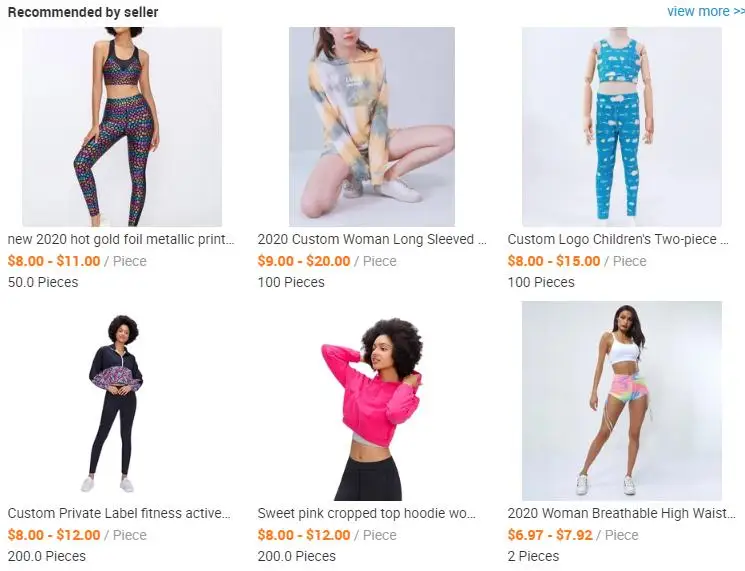Viewport: 745px width, 571px height.
Task: Open the rainbow high waist shorts photo
Action: click(x=621, y=401)
